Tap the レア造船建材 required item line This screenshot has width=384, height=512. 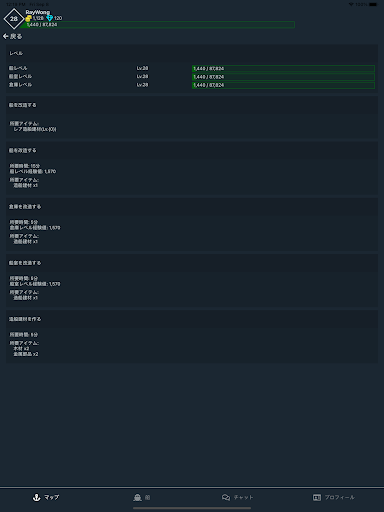pyautogui.click(x=35, y=129)
